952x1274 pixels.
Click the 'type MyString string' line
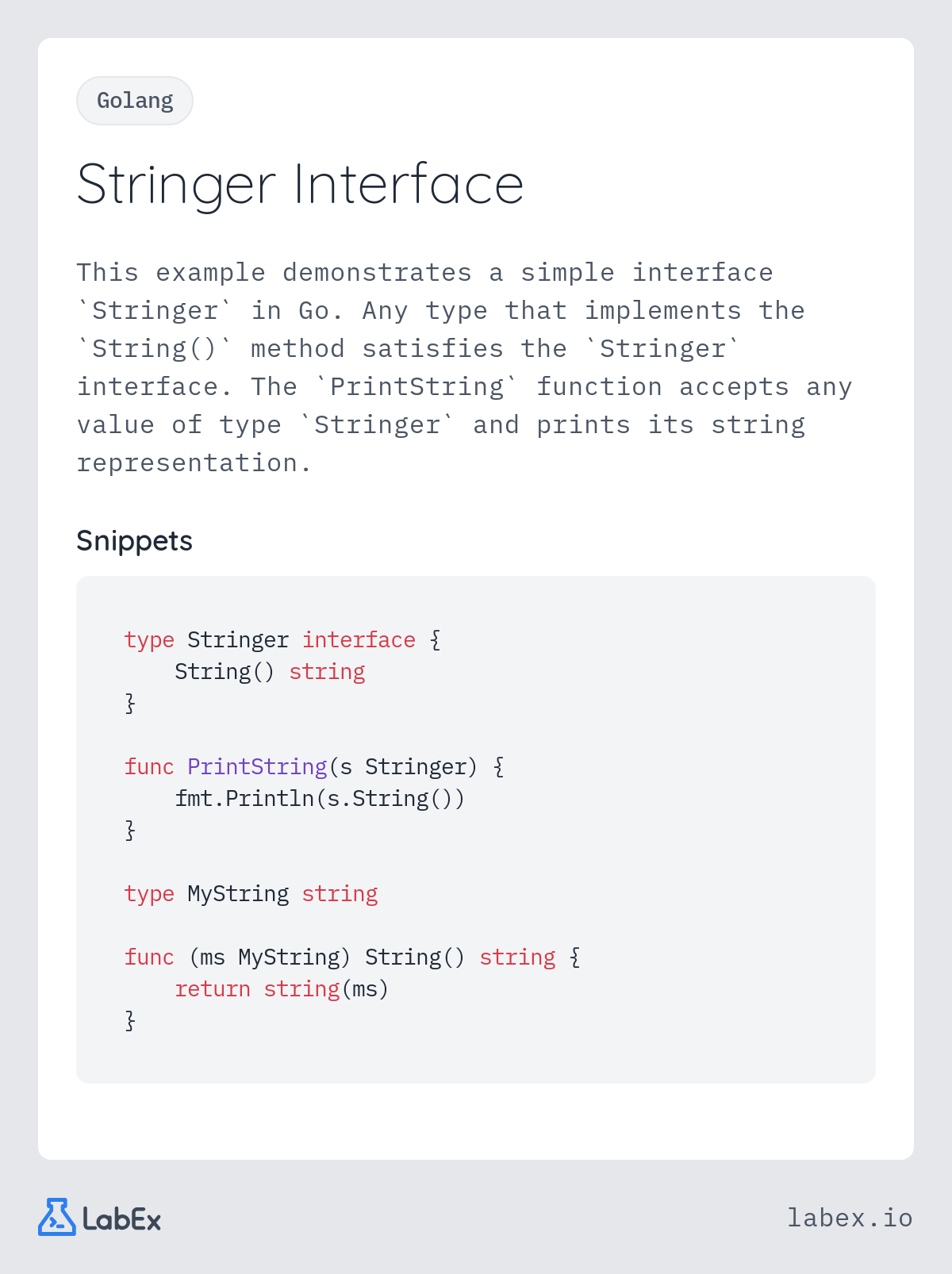[251, 894]
